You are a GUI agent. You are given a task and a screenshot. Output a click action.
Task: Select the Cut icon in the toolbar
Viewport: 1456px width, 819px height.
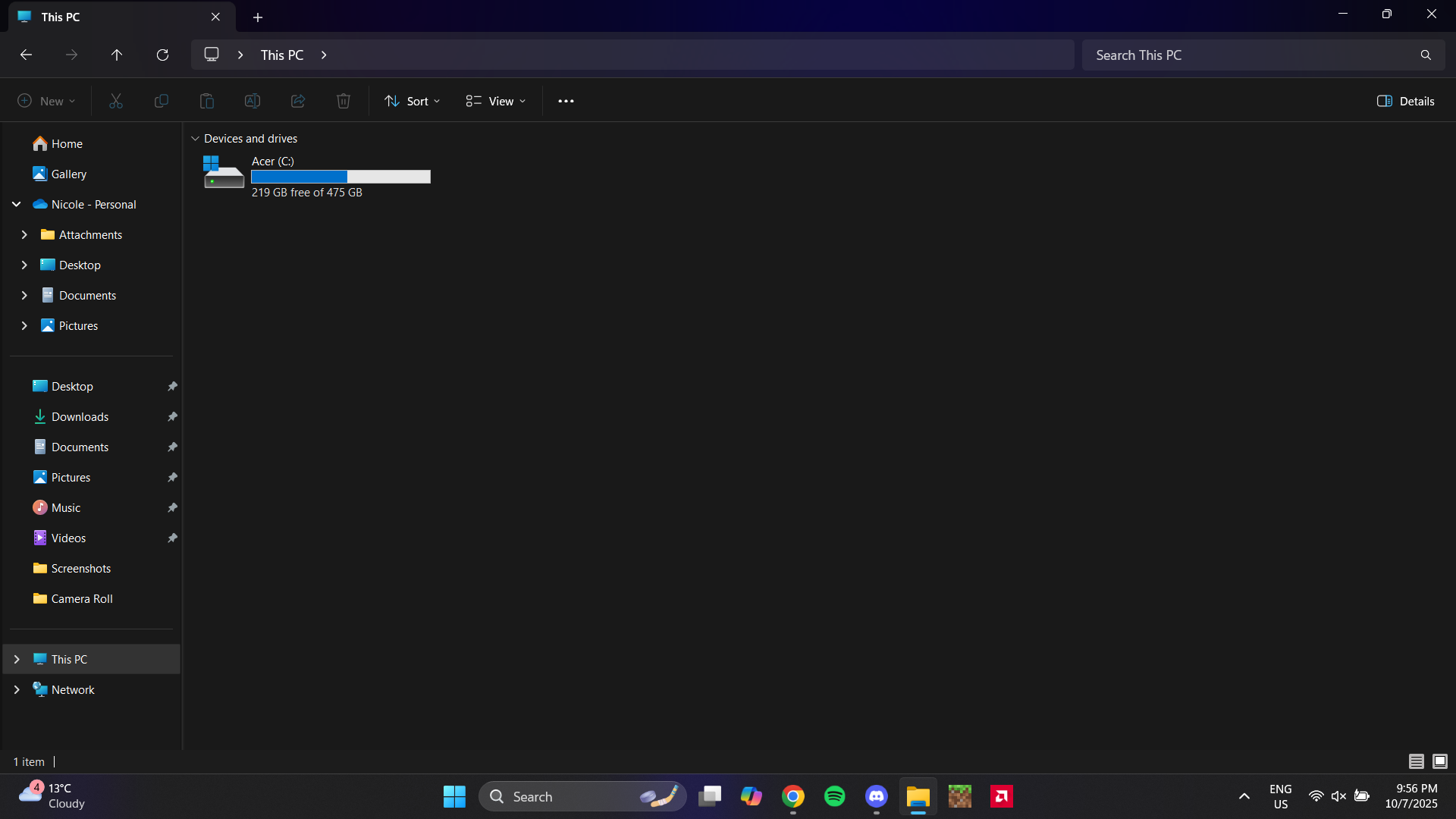[x=115, y=100]
